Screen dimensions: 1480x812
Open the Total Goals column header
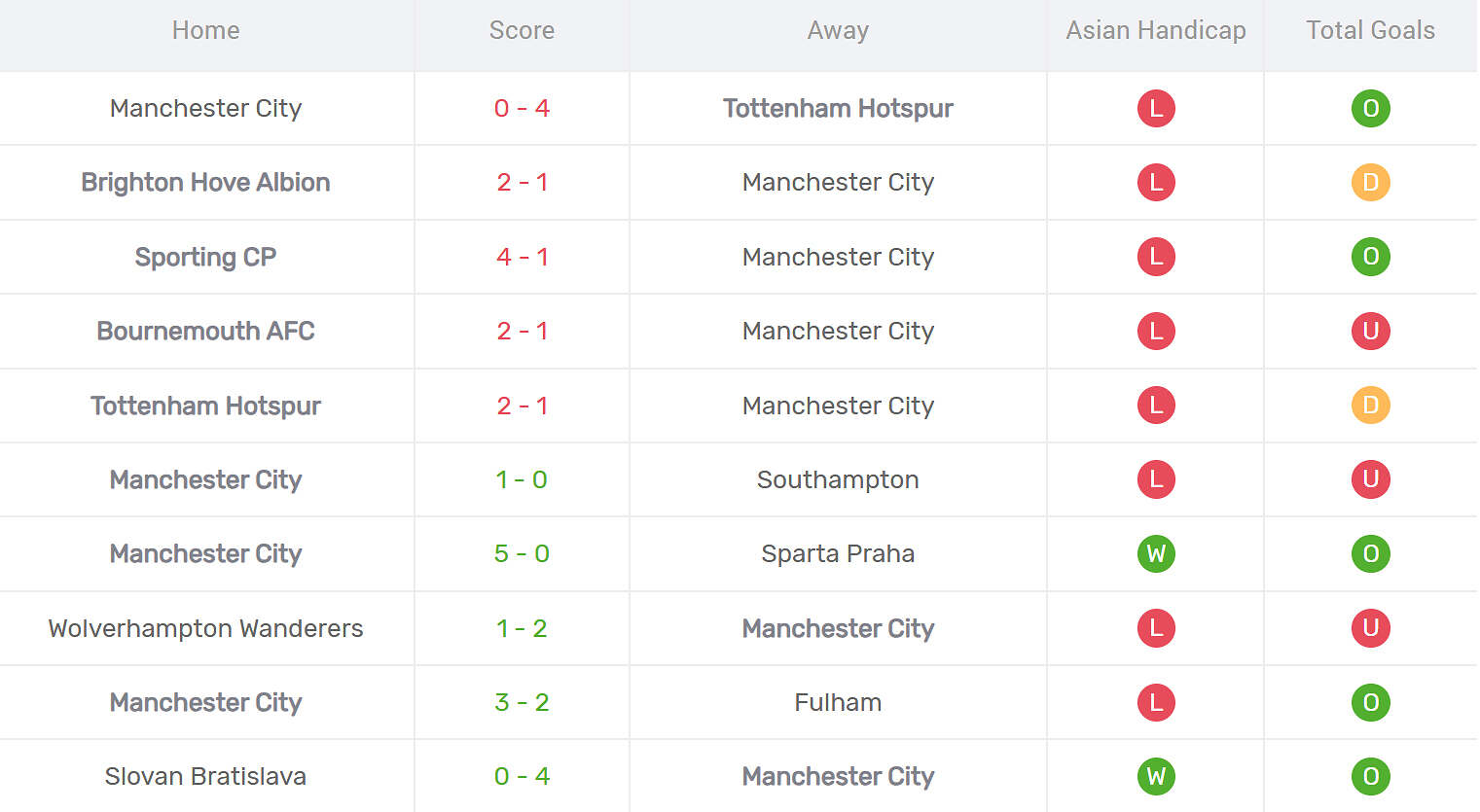(x=1370, y=30)
